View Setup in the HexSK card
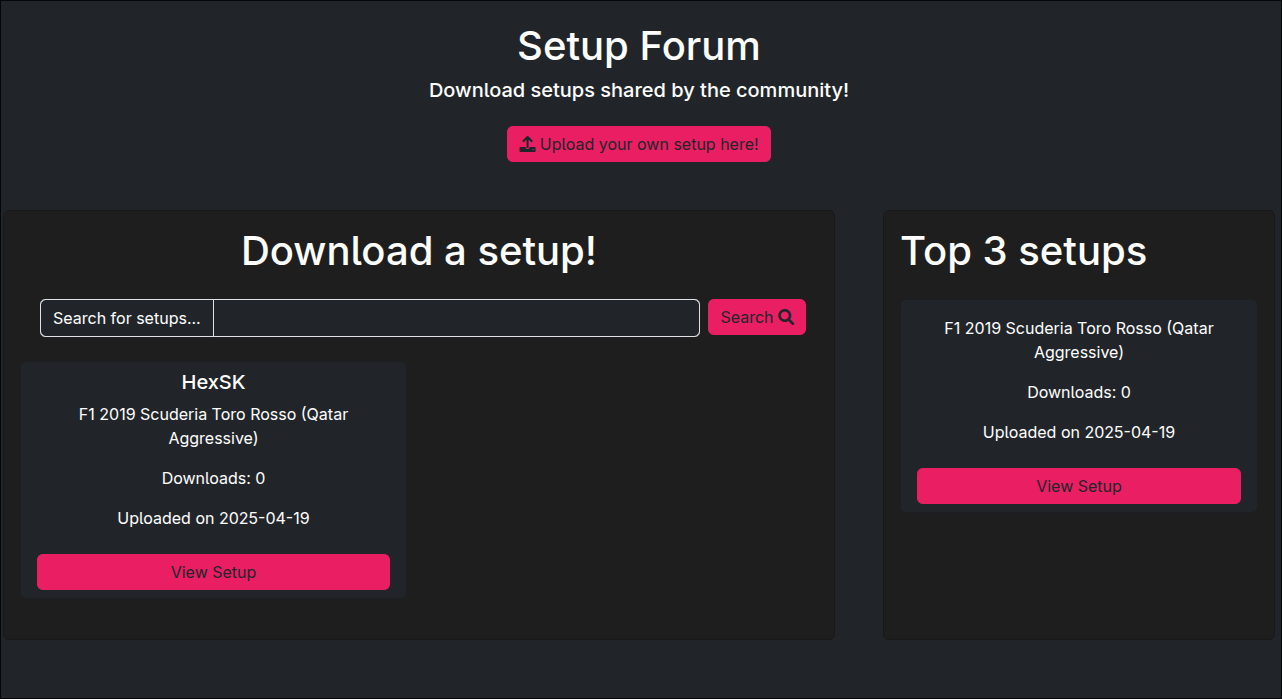The height and width of the screenshot is (699, 1282). 213,572
